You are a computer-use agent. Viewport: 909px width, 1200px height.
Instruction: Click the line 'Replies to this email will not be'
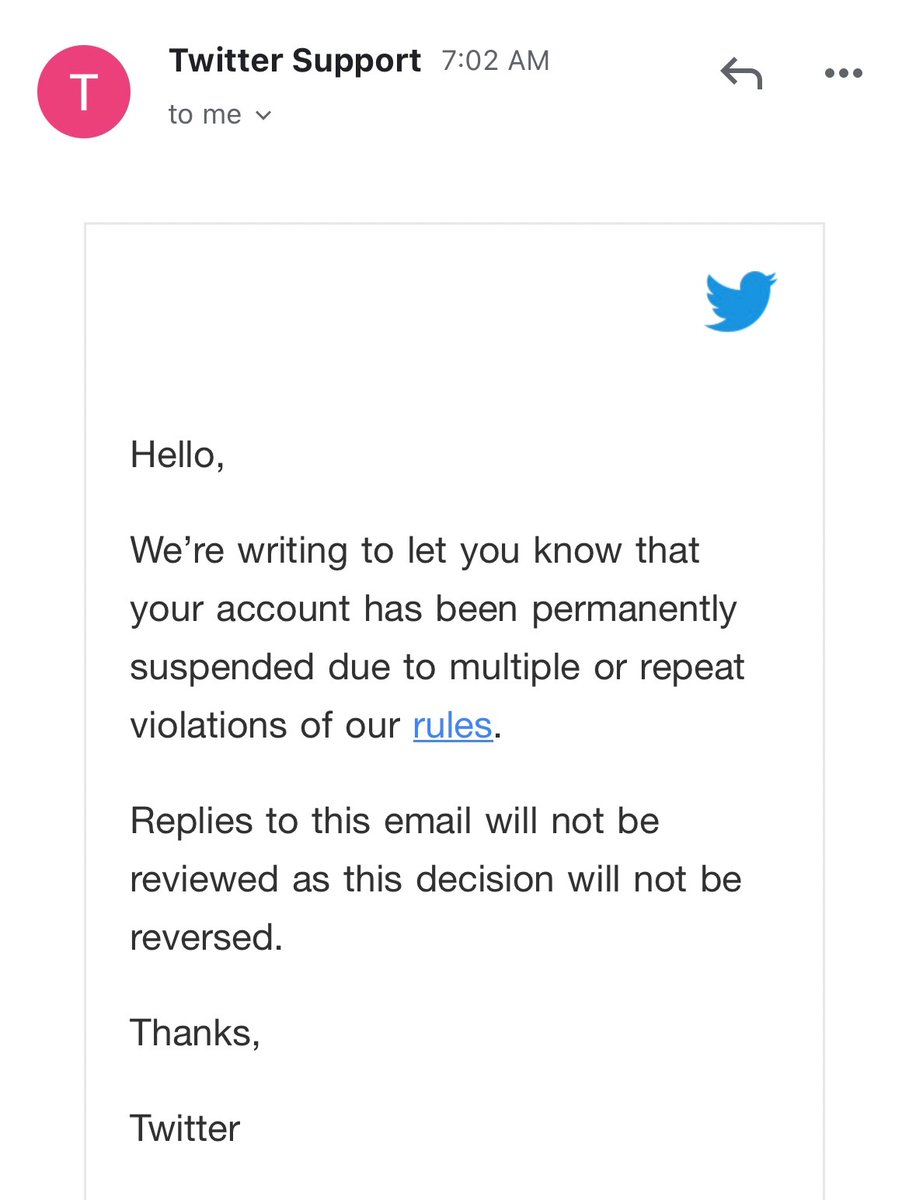point(395,821)
